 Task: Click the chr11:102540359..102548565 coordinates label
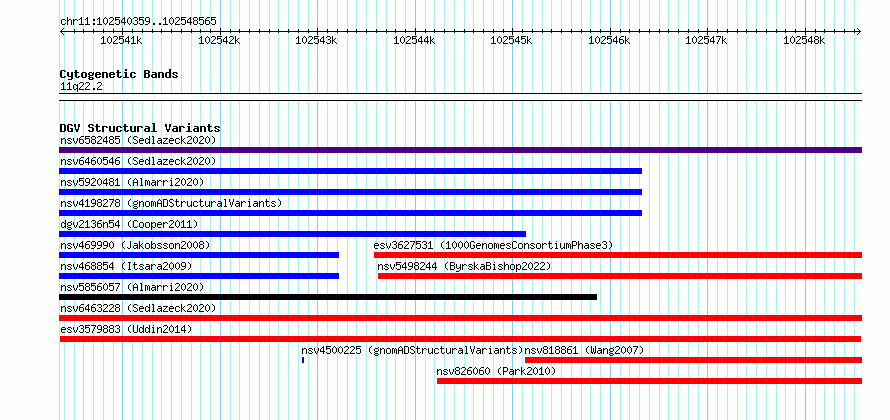coord(138,21)
